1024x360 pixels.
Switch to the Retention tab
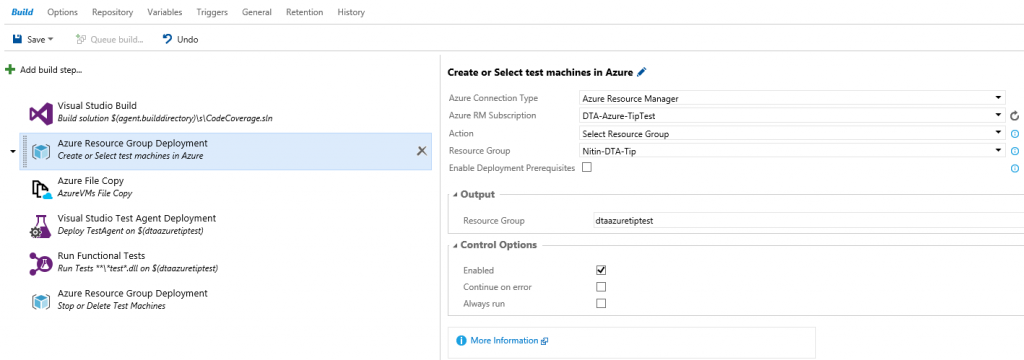304,12
